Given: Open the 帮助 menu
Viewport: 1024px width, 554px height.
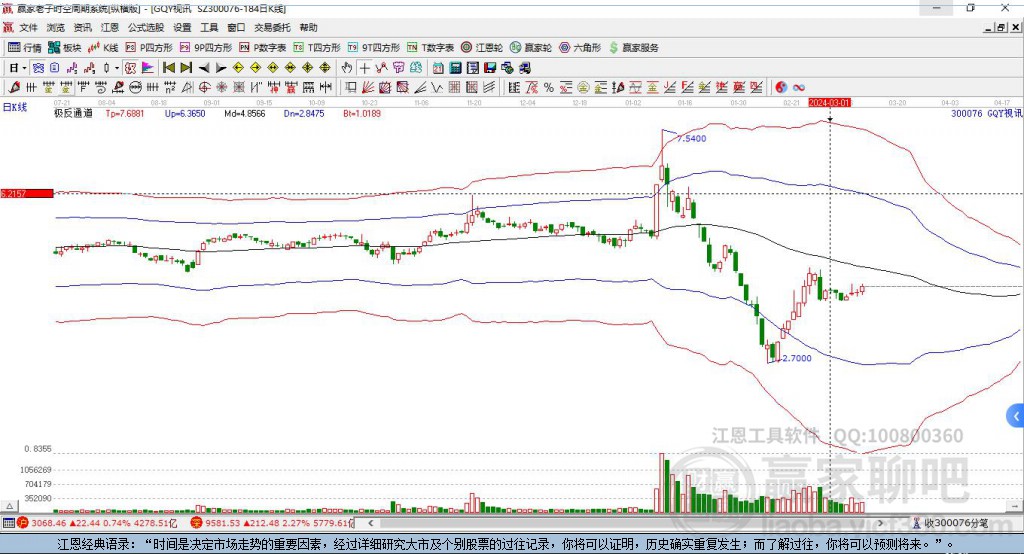Looking at the screenshot, I should [308, 27].
